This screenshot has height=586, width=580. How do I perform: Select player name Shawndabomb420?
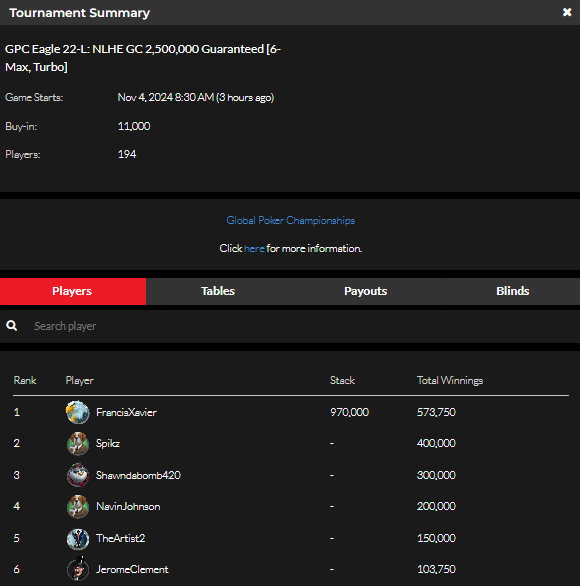(138, 475)
